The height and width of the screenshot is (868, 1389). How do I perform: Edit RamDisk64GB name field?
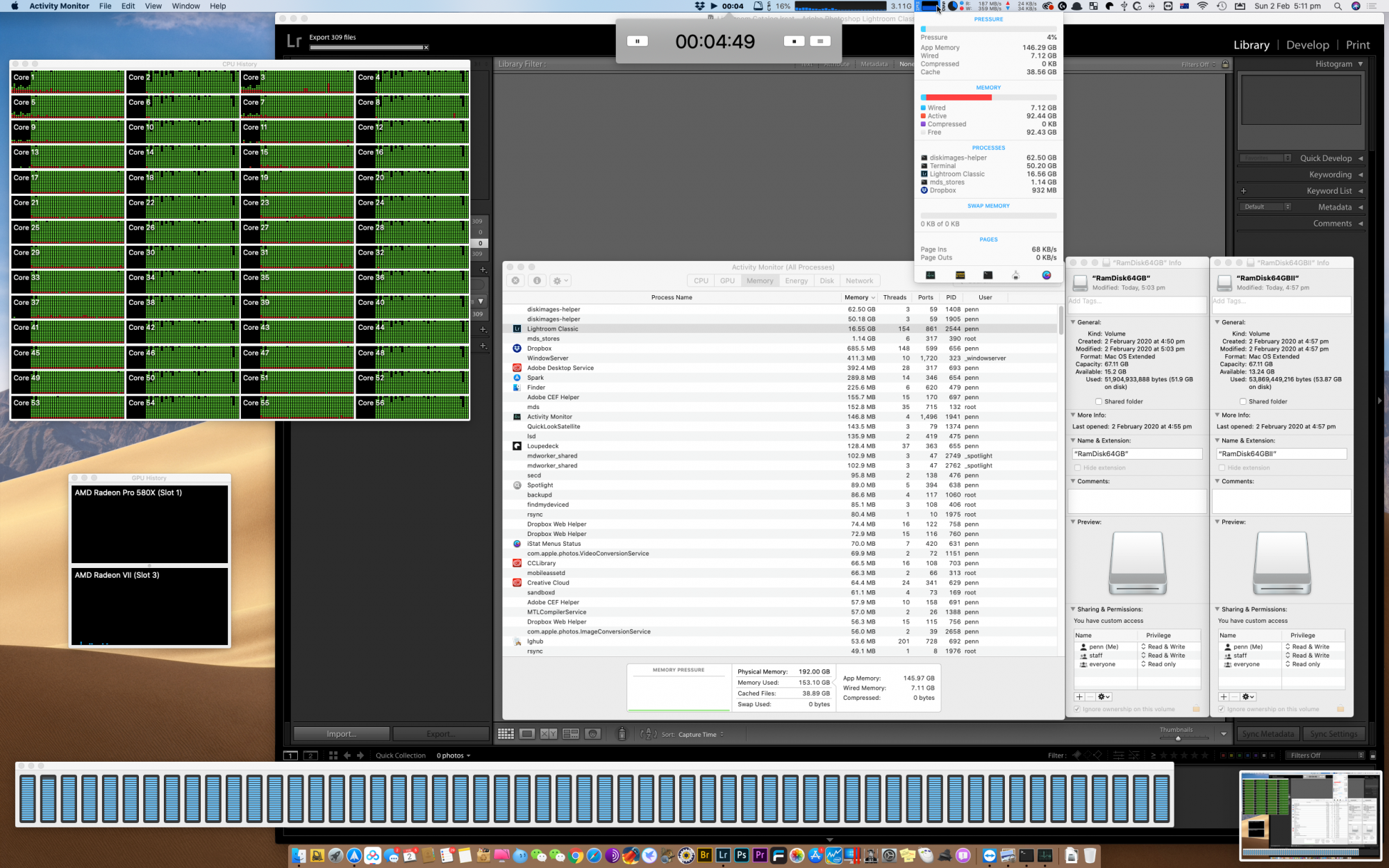(x=1138, y=453)
